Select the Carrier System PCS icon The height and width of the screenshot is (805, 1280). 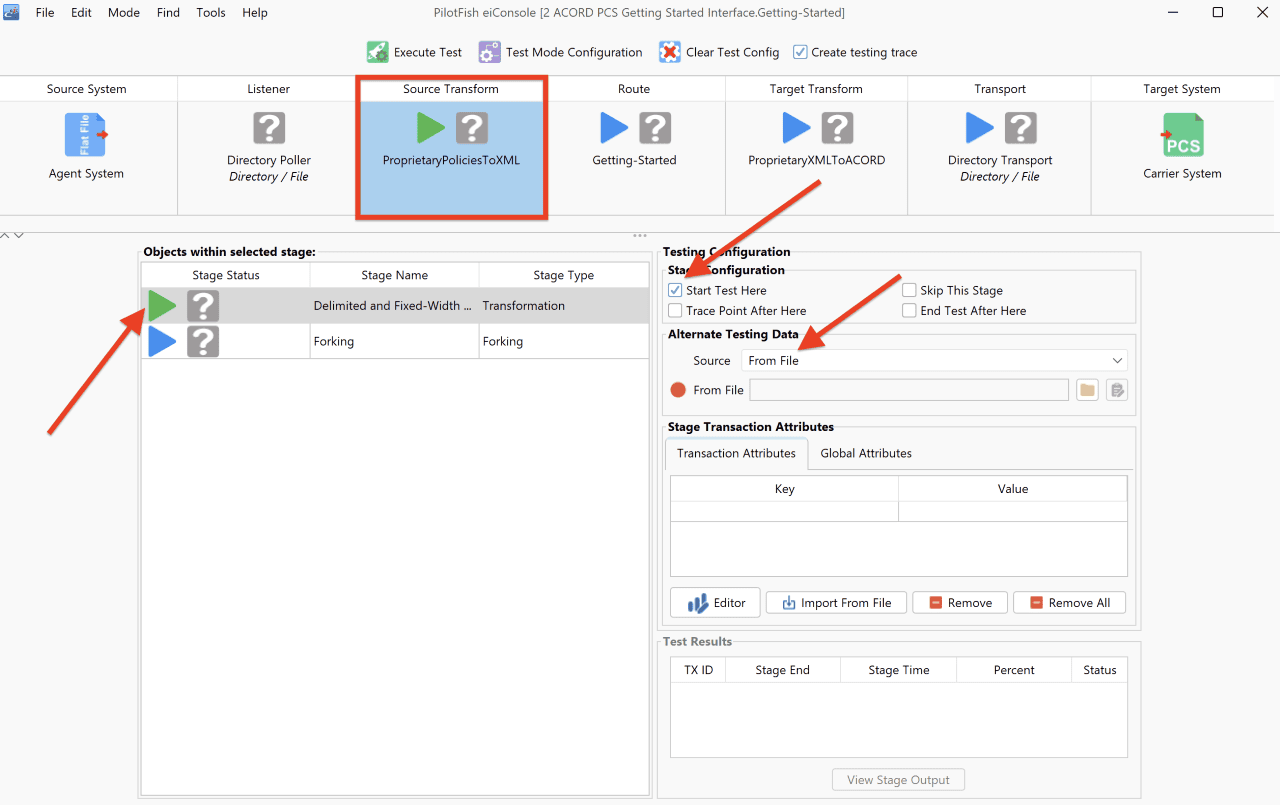(x=1183, y=135)
